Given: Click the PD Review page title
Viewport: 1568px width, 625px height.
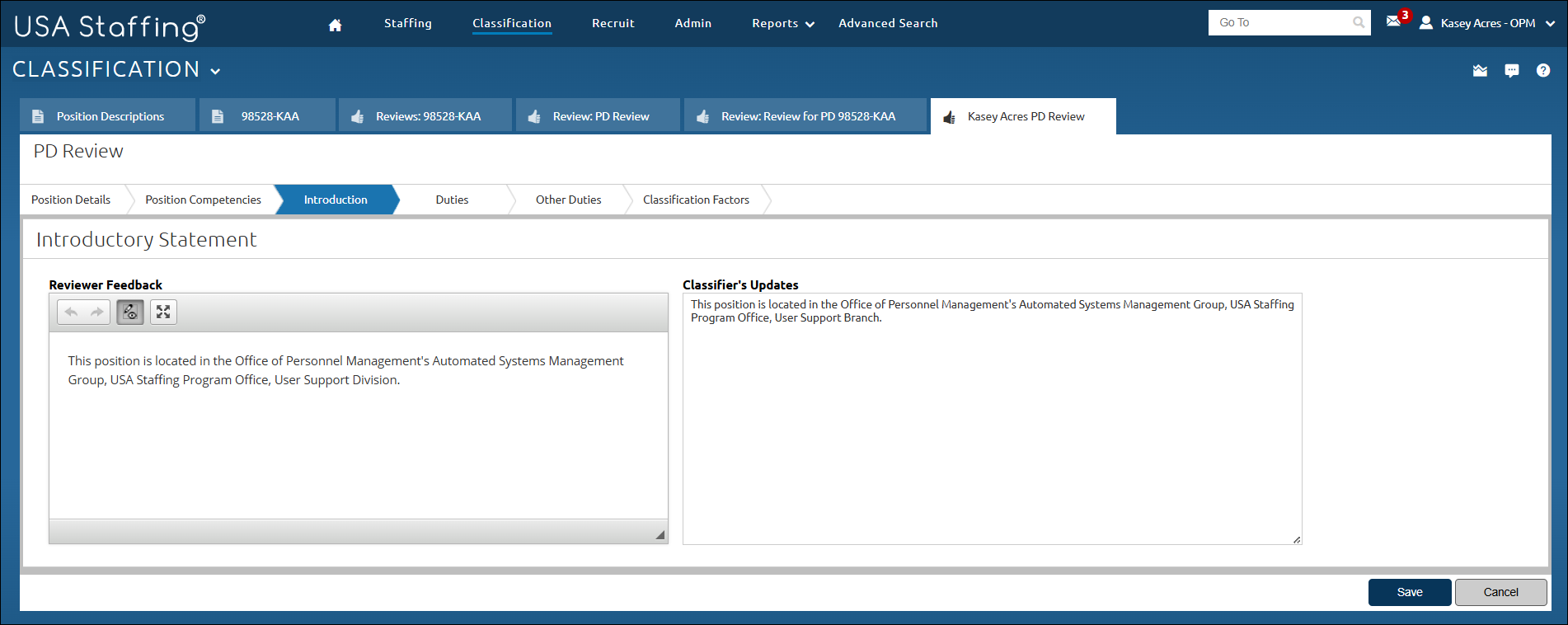Looking at the screenshot, I should [78, 151].
